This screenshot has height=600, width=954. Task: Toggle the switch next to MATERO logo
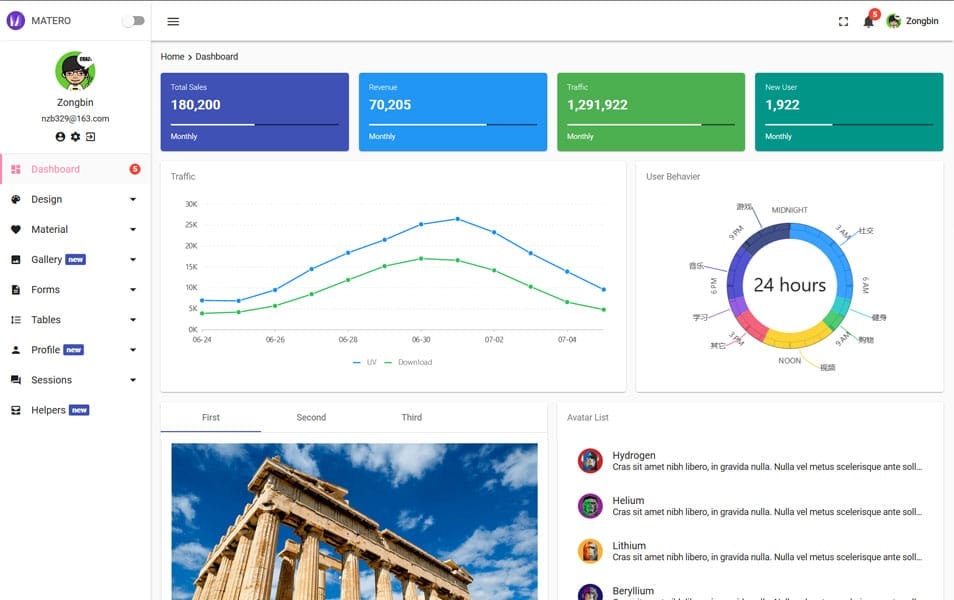(131, 19)
